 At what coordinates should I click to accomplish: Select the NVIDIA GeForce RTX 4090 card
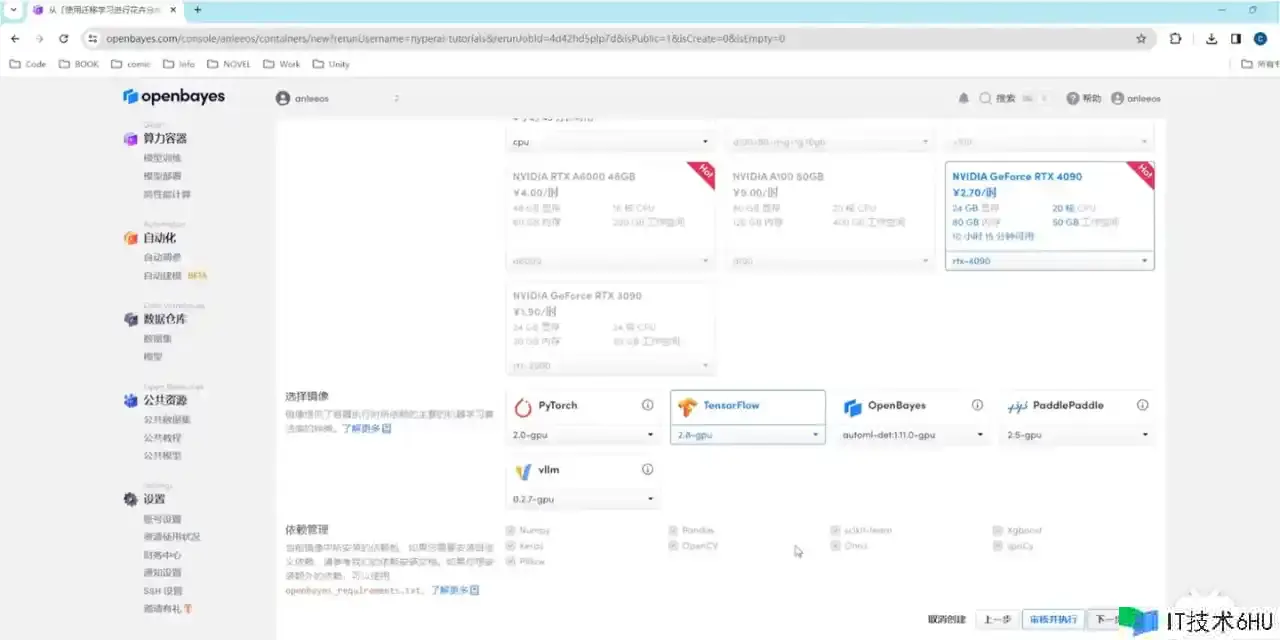(1049, 215)
